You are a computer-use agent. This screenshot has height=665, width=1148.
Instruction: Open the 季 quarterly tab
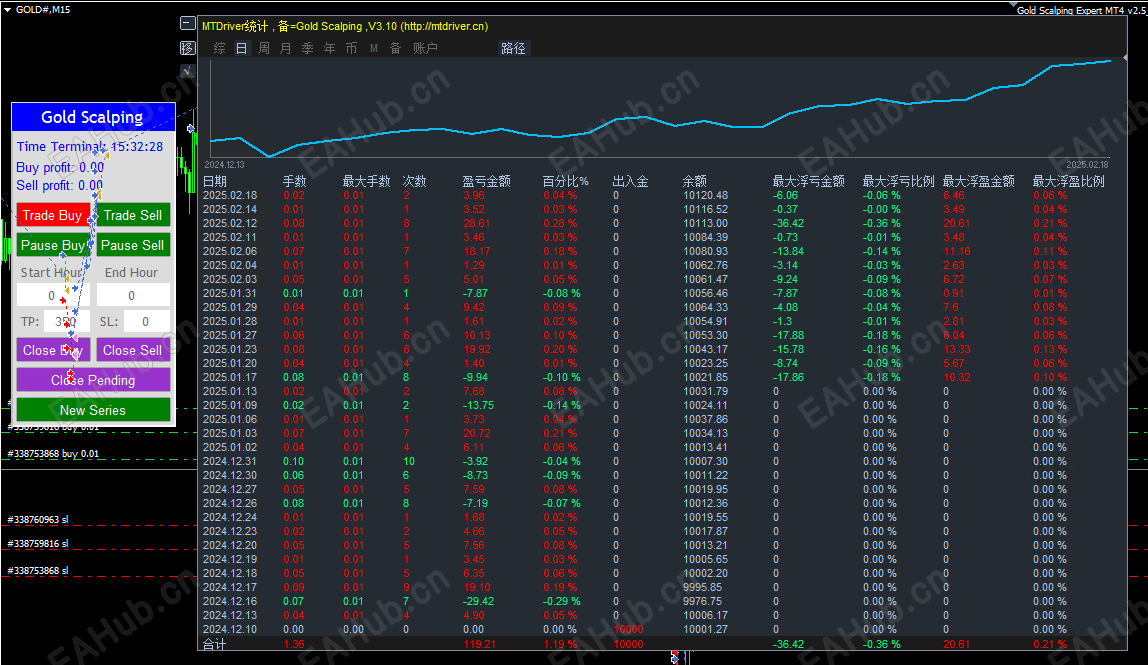point(308,48)
